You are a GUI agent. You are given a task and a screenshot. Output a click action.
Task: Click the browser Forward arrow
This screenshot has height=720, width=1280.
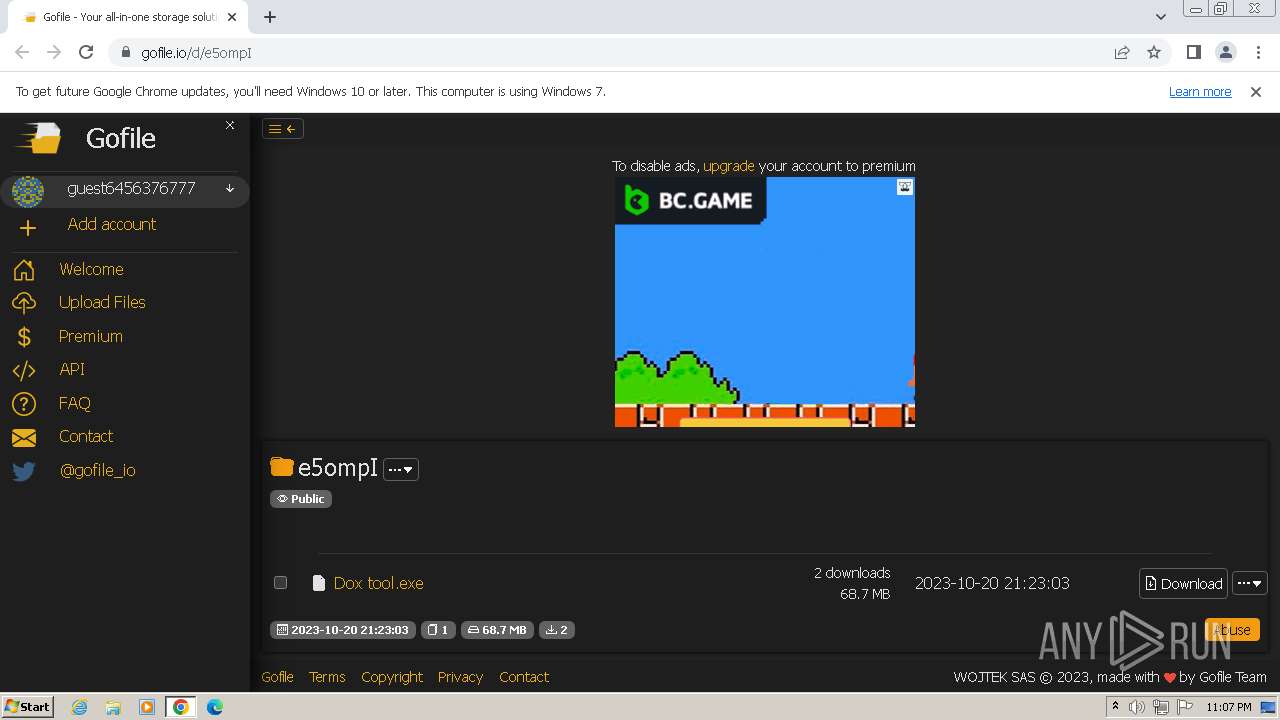(54, 52)
